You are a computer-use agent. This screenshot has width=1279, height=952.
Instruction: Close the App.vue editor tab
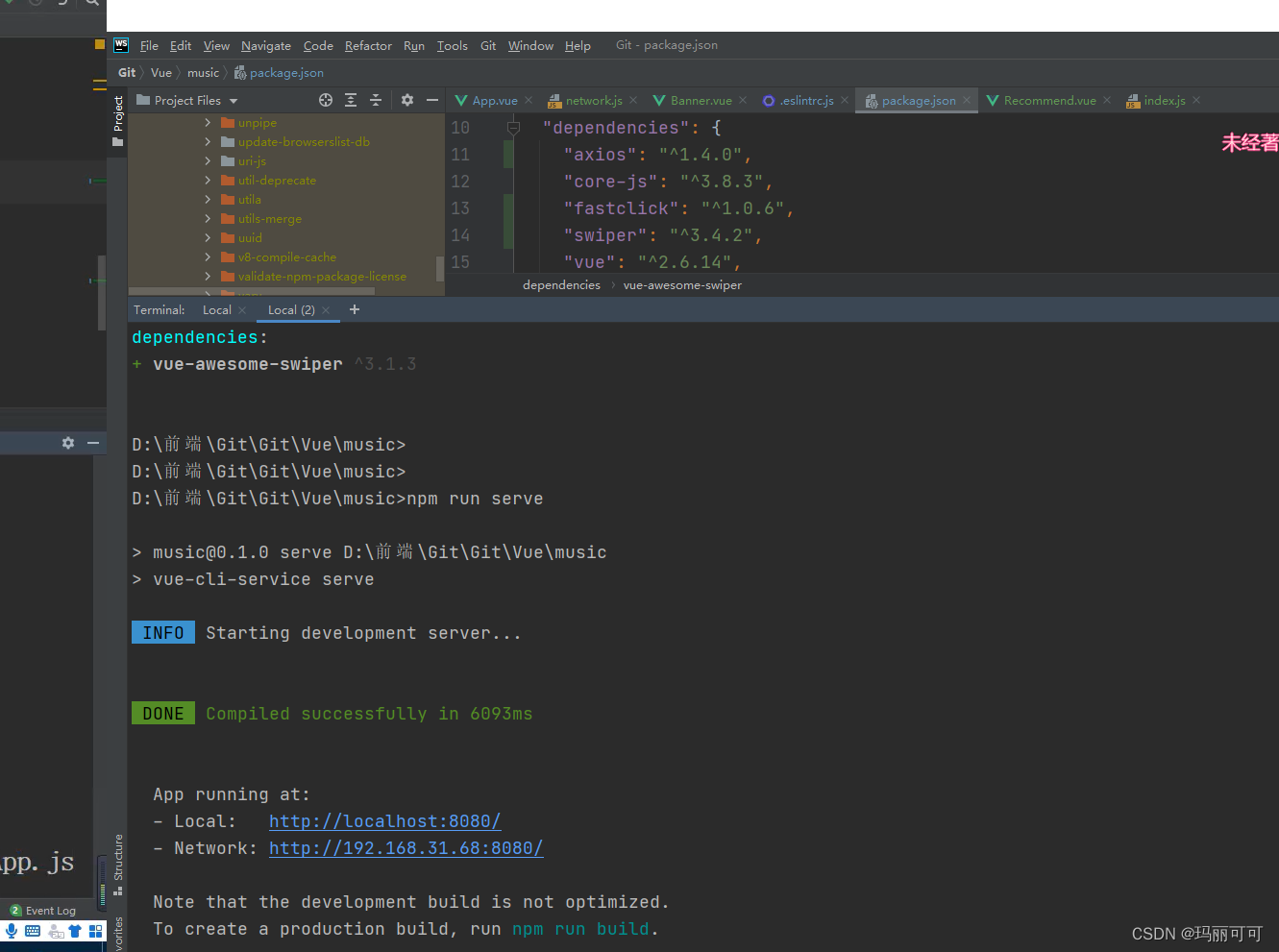coord(529,100)
